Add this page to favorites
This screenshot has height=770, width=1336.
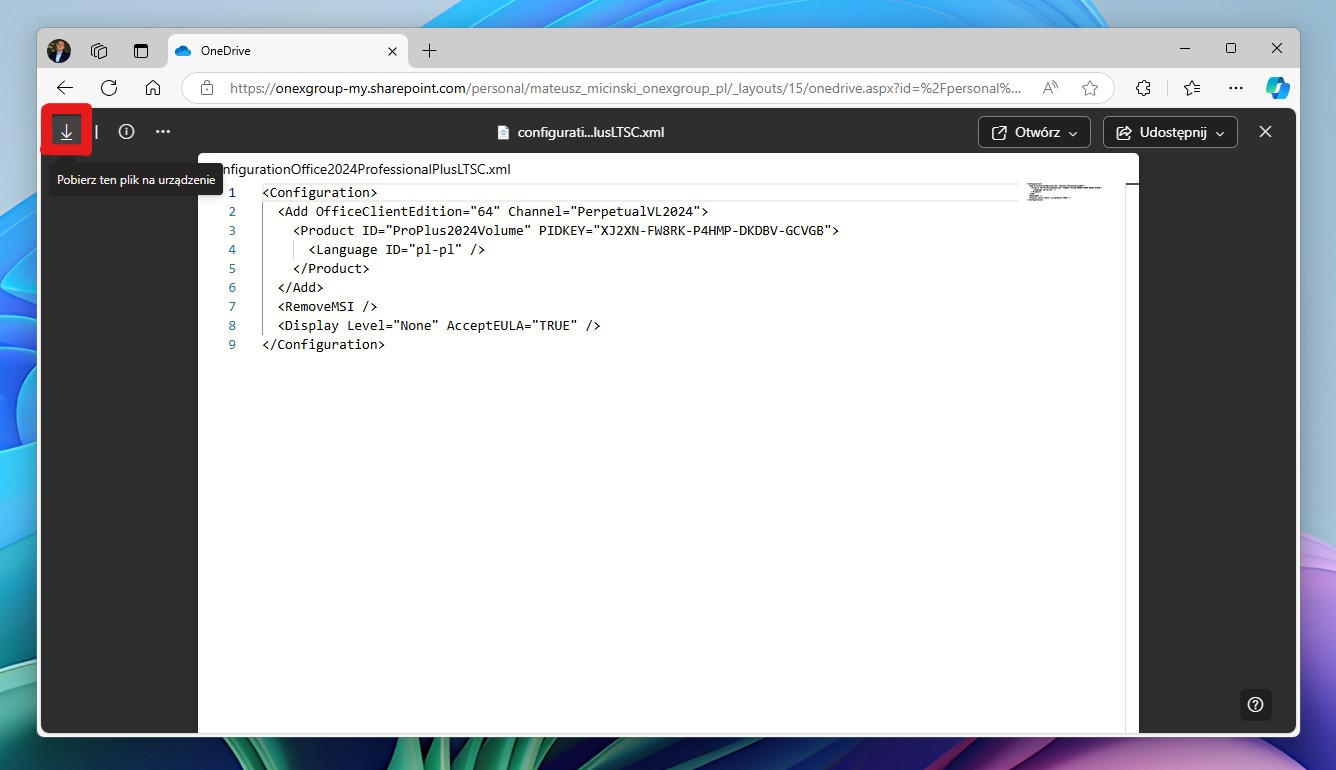1090,88
